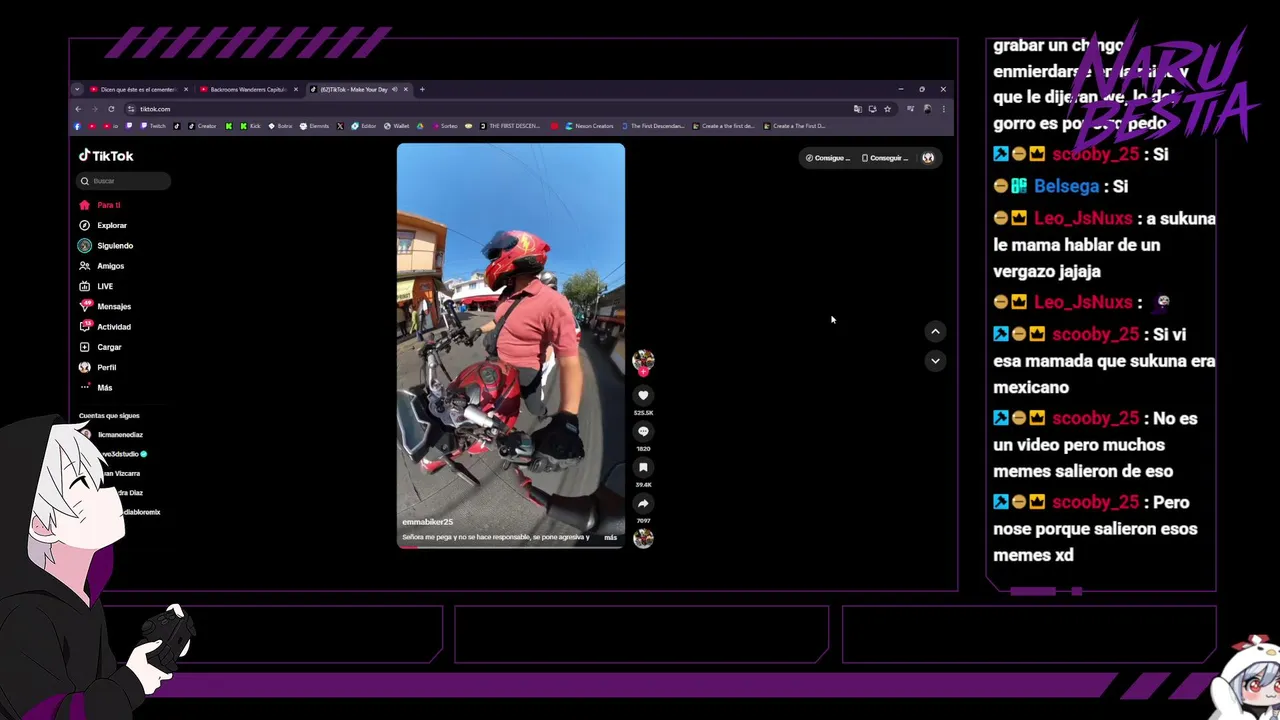This screenshot has width=1280, height=720.
Task: Close the Backrooms Wanderers tab
Action: (x=296, y=89)
